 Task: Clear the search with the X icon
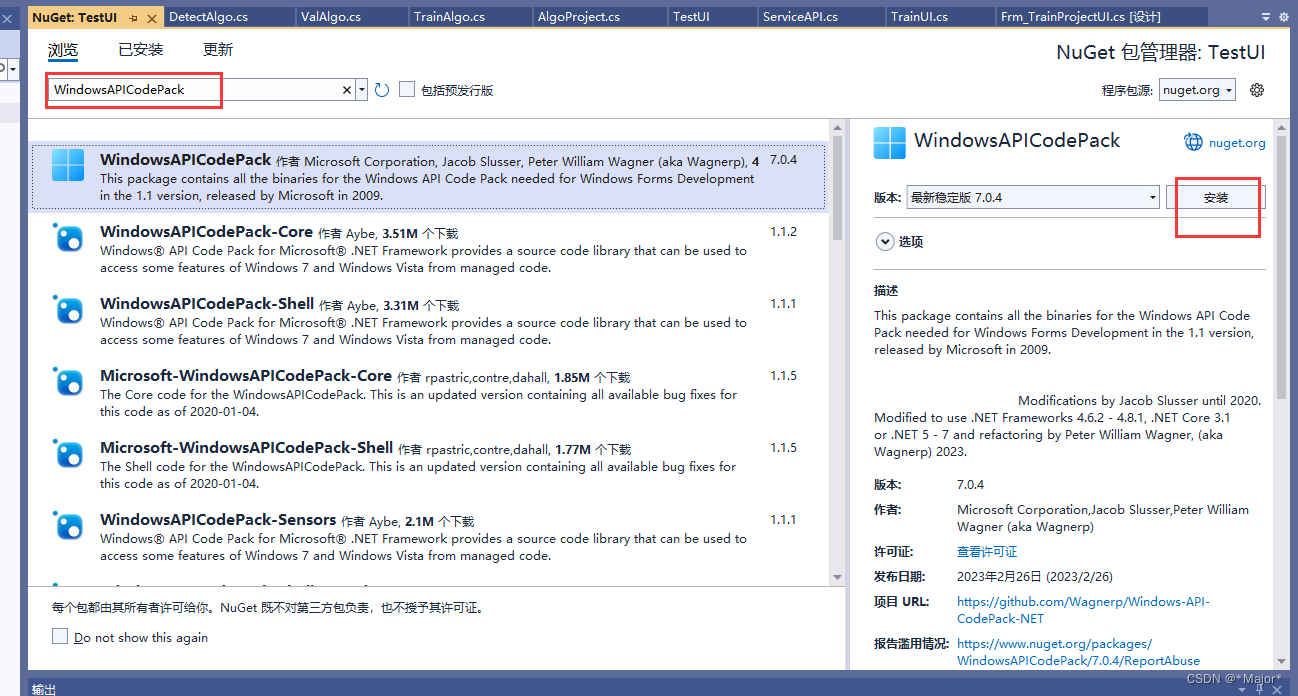pos(345,89)
